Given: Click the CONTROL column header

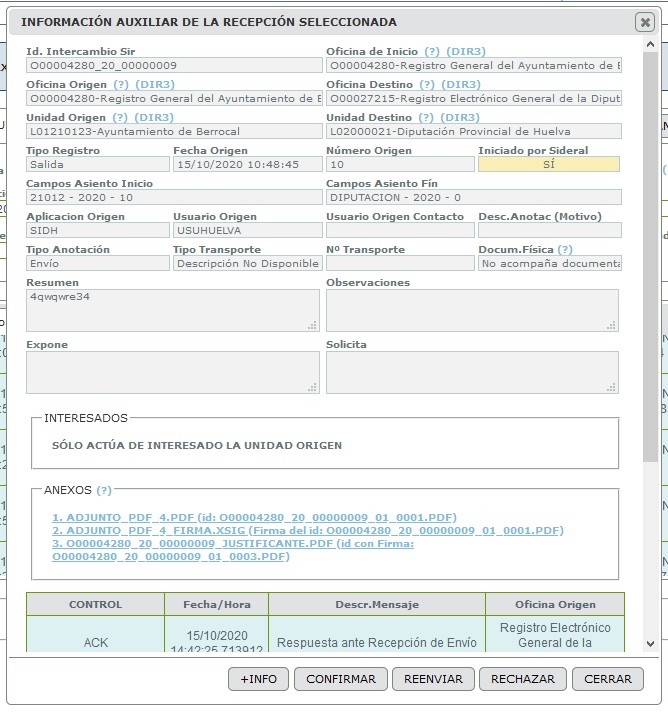Looking at the screenshot, I should tap(95, 604).
